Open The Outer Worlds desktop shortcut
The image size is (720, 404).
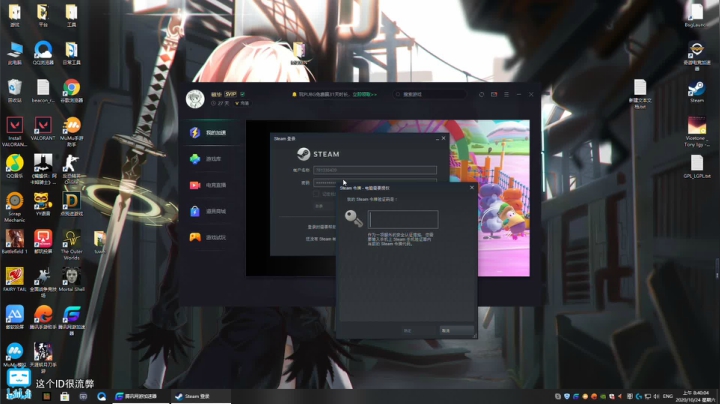coord(71,245)
